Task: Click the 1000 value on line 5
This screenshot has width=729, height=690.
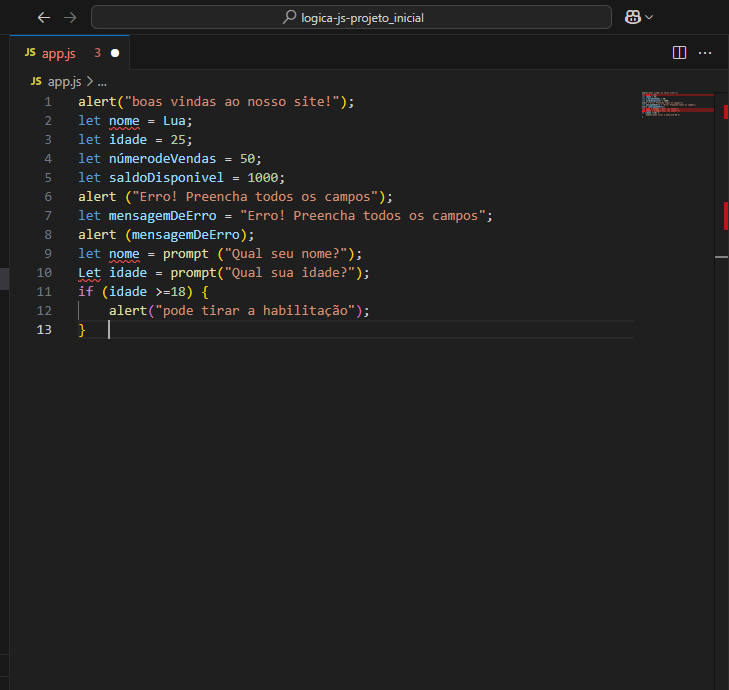Action: 263,178
